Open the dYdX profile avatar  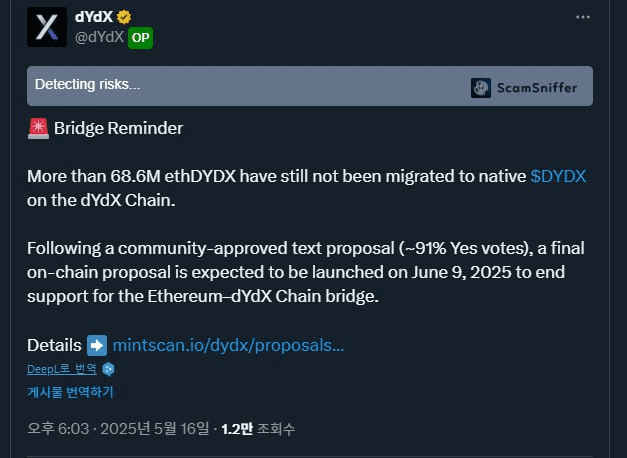click(47, 27)
